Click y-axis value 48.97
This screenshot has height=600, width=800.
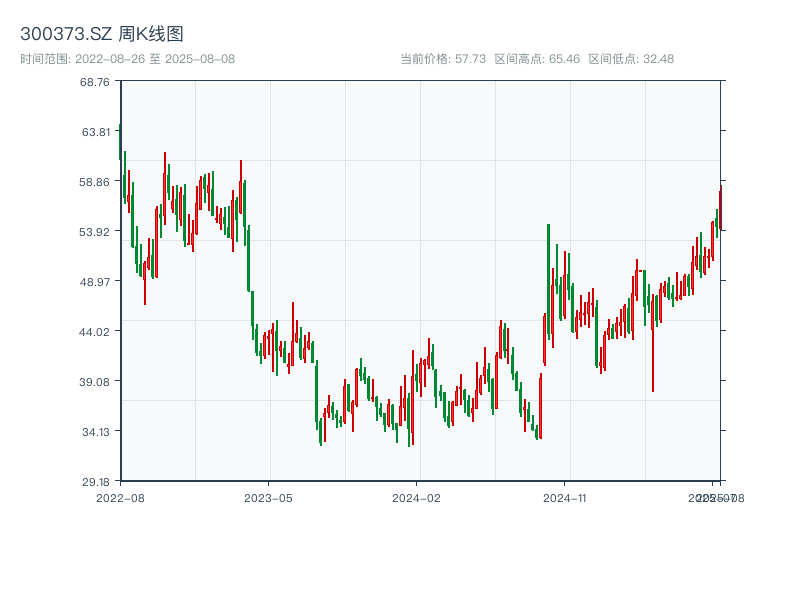coord(94,282)
